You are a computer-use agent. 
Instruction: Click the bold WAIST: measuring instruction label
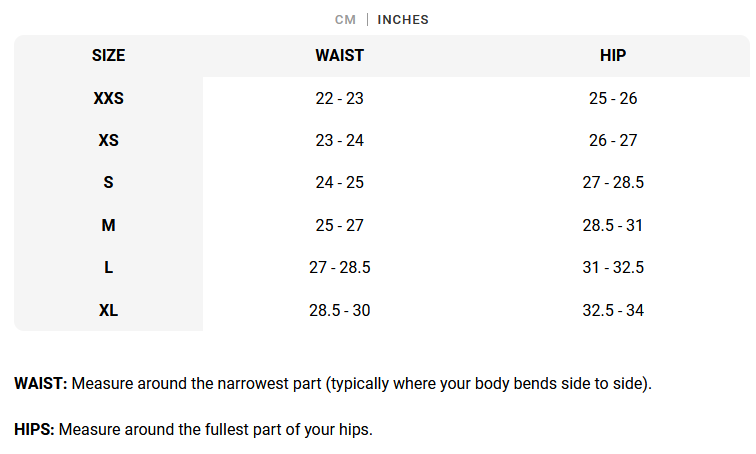click(41, 384)
